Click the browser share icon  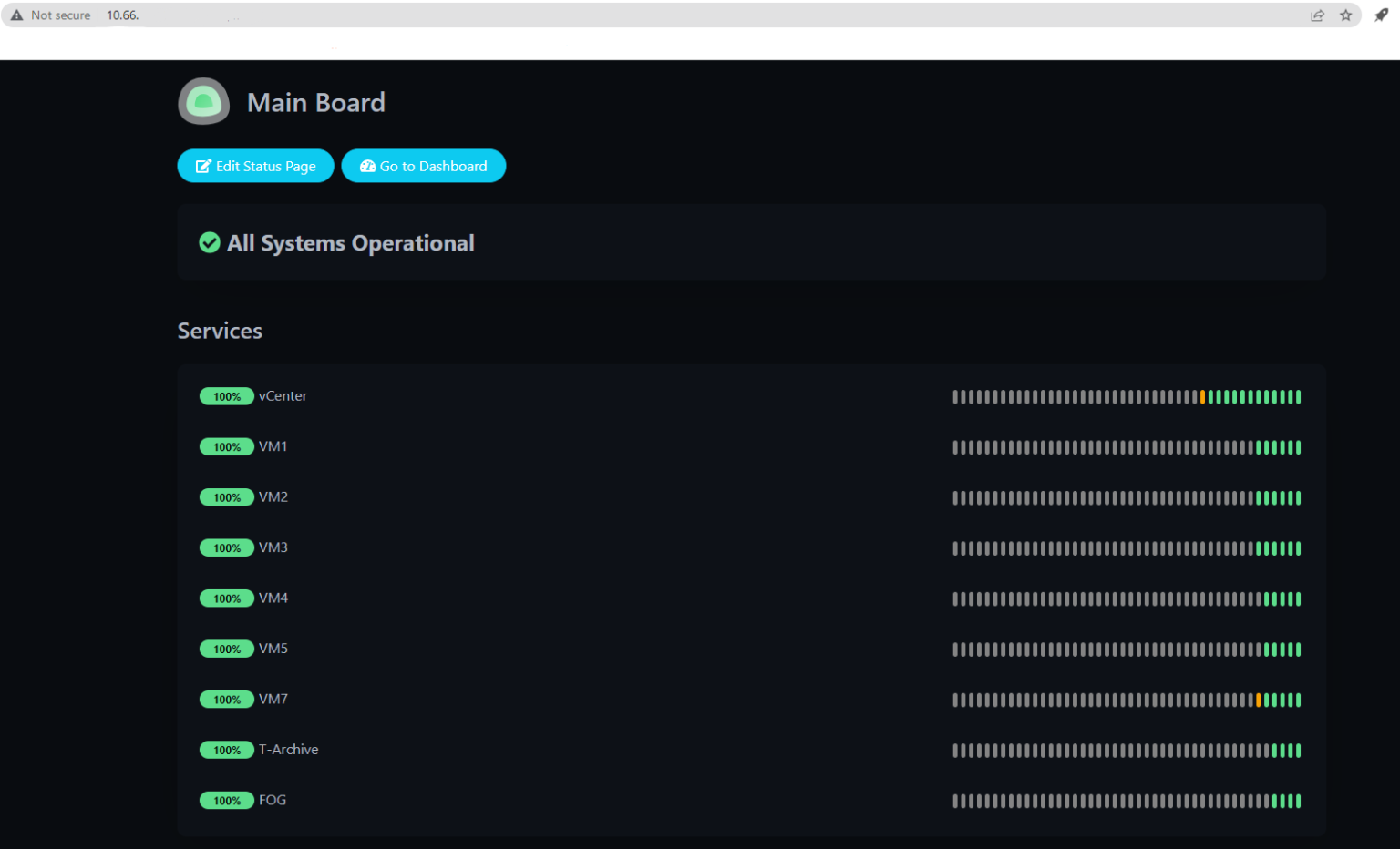click(x=1317, y=15)
